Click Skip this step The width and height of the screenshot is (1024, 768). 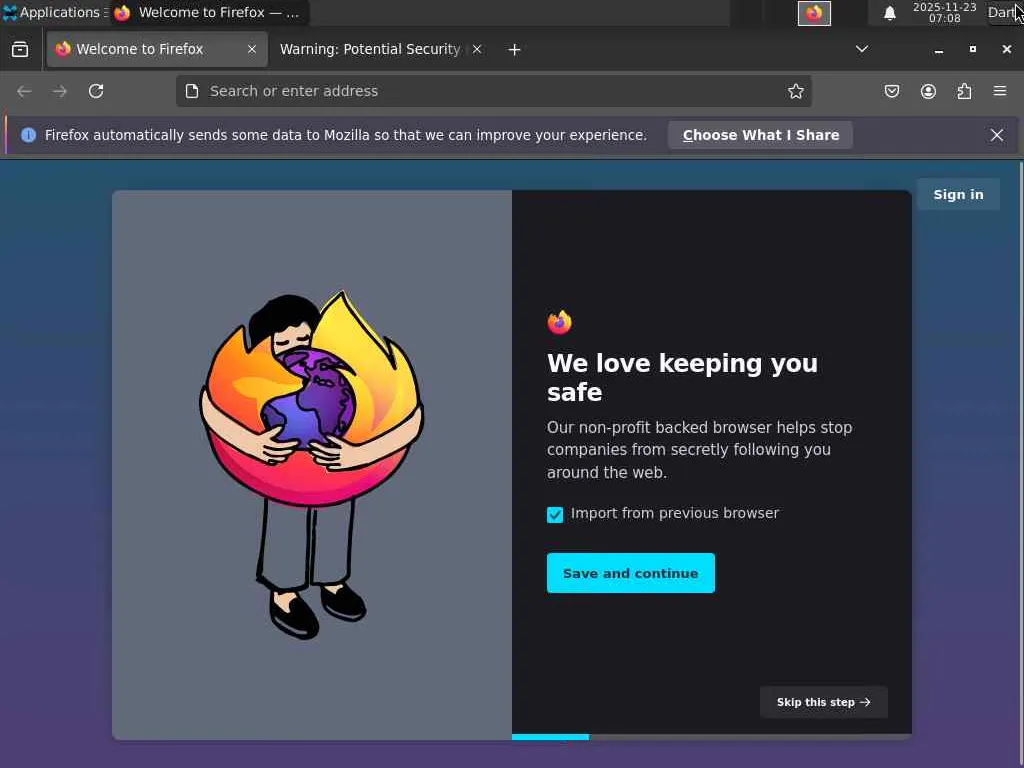click(824, 703)
